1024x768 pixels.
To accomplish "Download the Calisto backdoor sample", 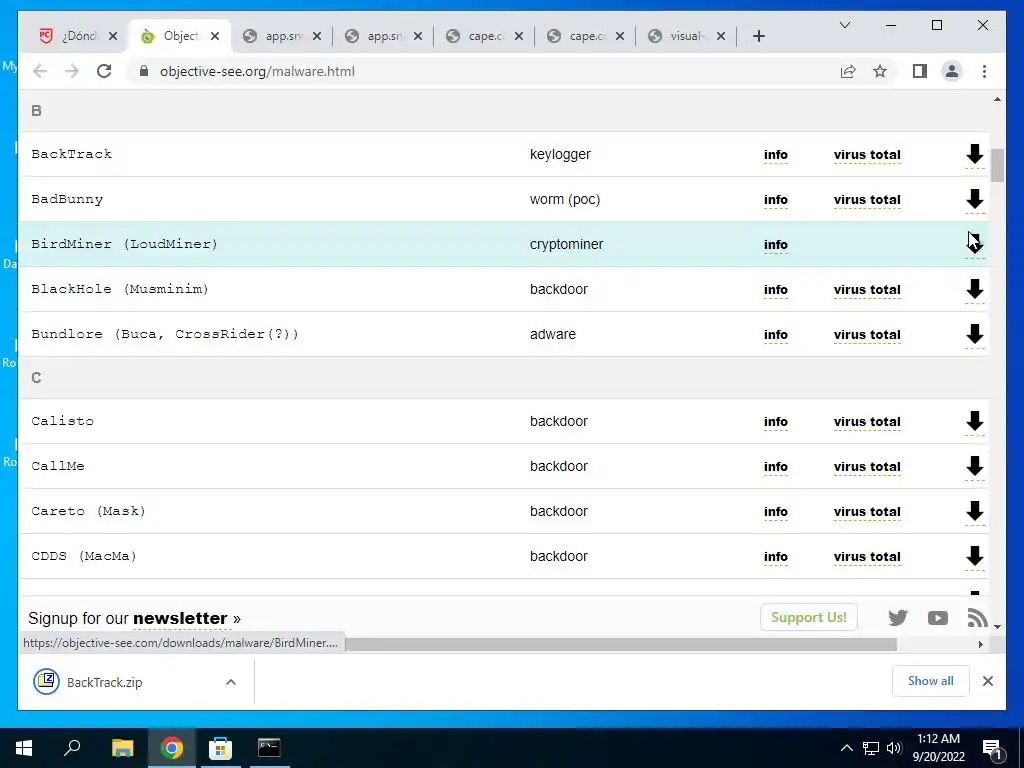I will point(974,421).
